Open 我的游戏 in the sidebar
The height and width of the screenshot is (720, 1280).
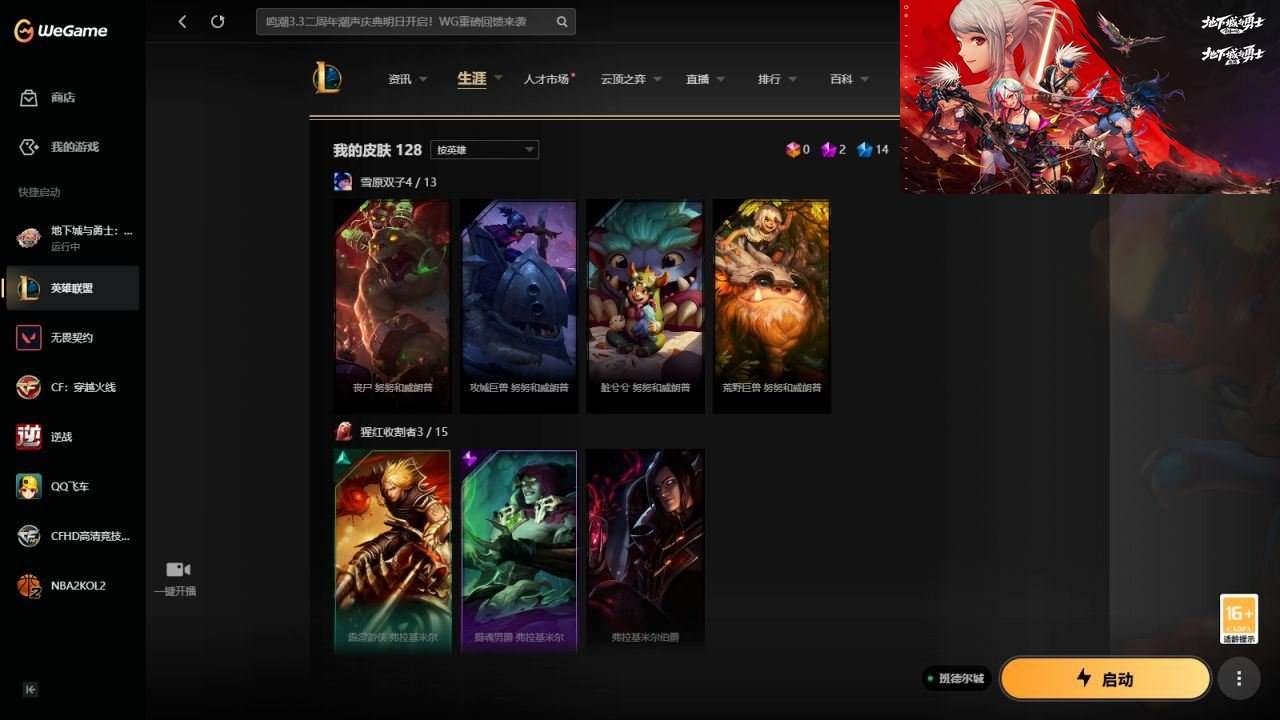[x=72, y=147]
